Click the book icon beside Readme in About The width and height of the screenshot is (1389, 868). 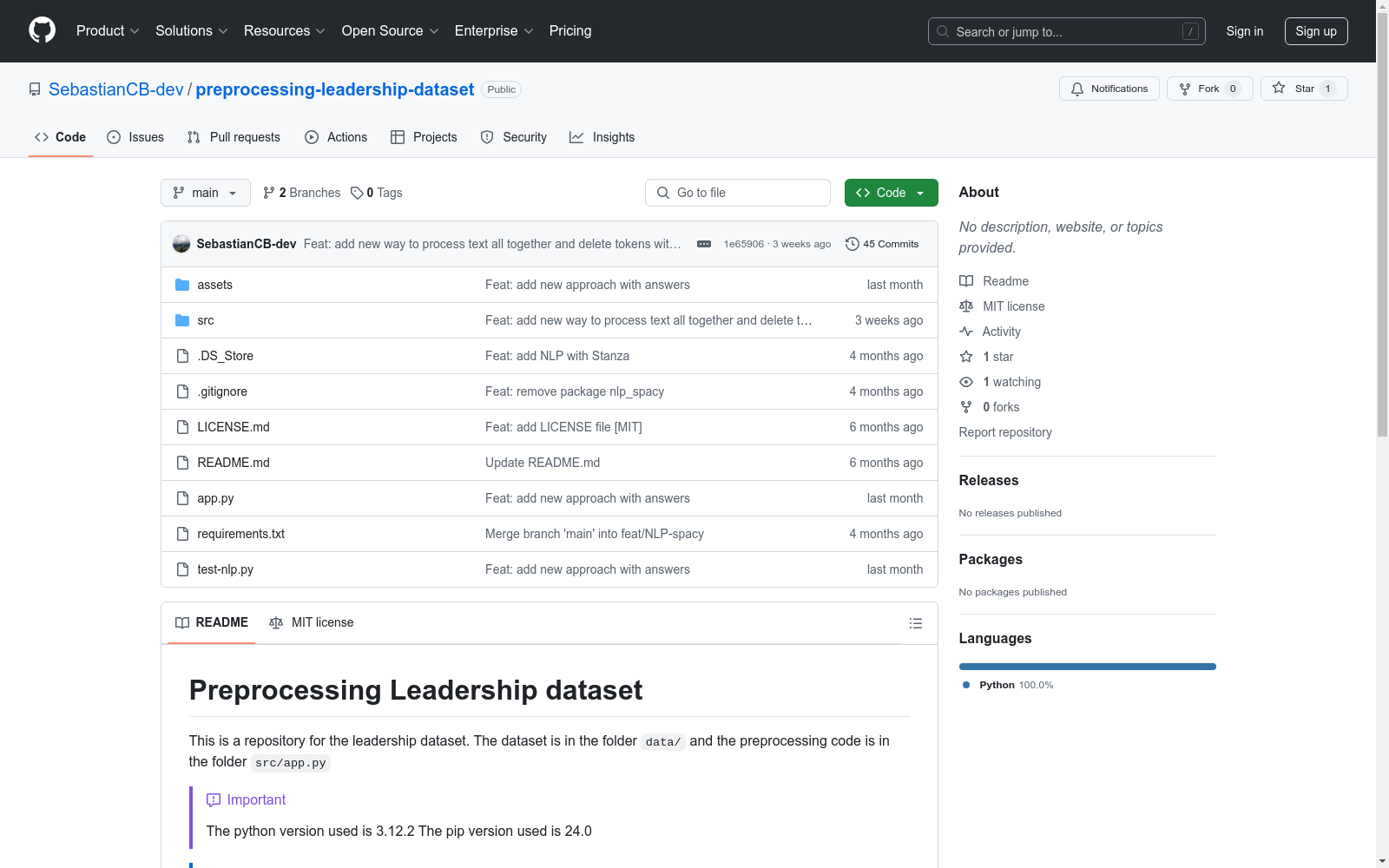tap(966, 281)
